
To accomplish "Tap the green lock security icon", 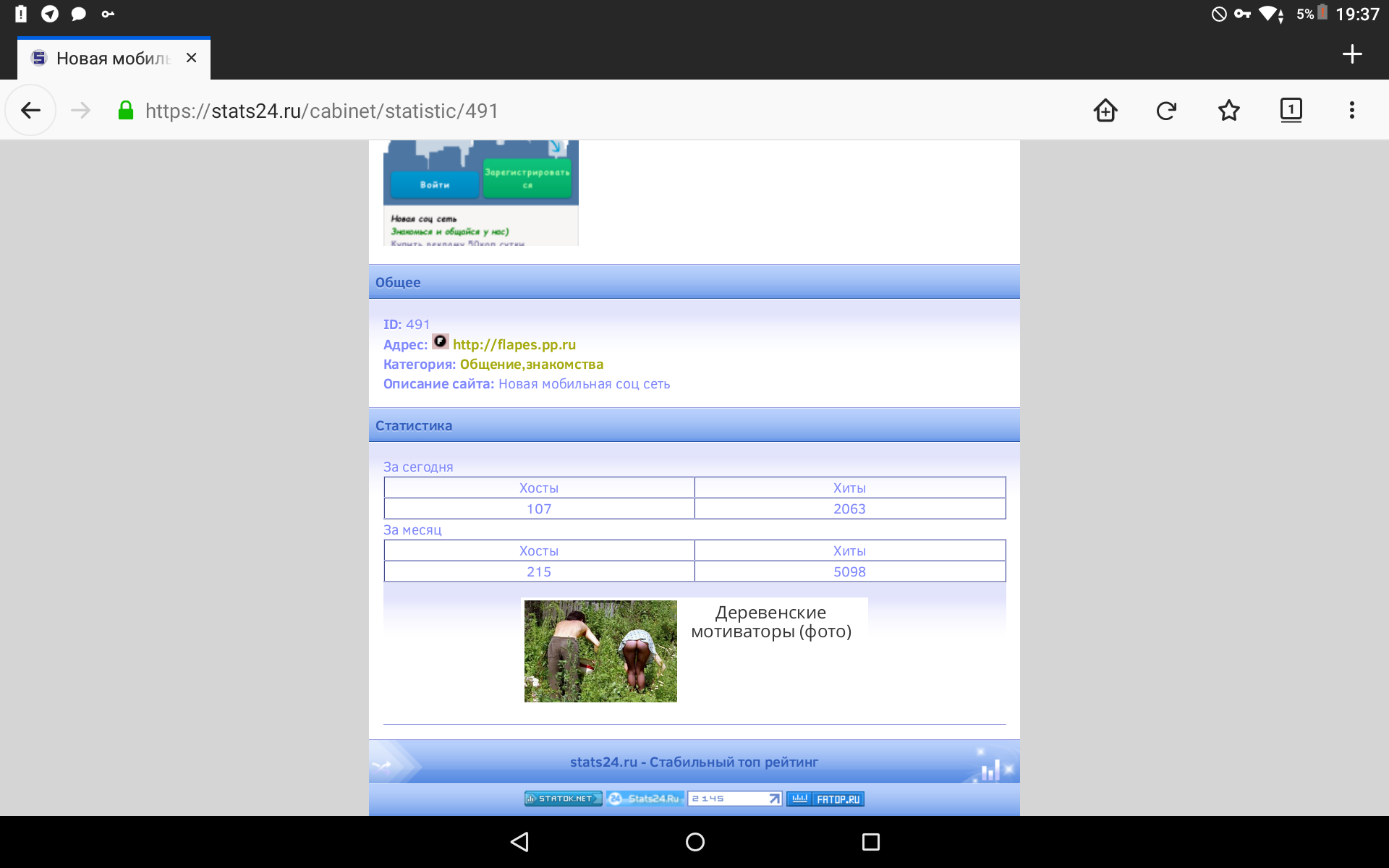I will coord(126,111).
